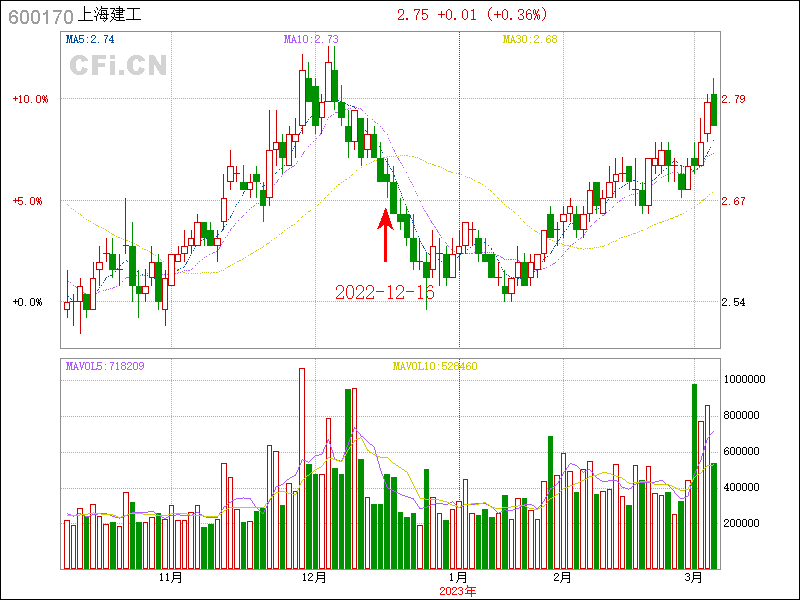Click the CFi.CN watermark logo
800x600 pixels.
(x=118, y=66)
